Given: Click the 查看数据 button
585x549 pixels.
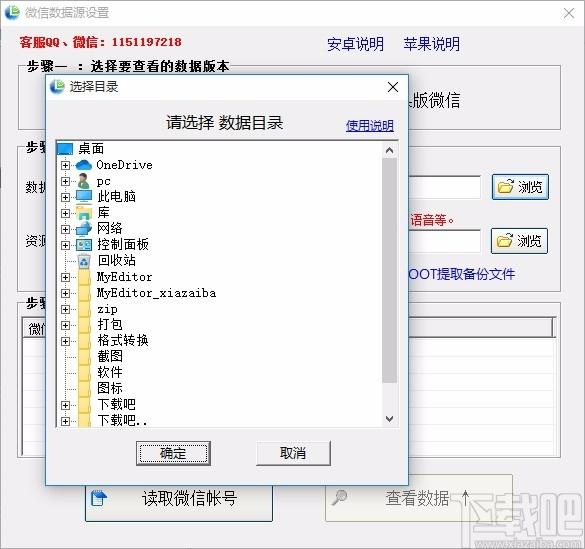Looking at the screenshot, I should (419, 498).
